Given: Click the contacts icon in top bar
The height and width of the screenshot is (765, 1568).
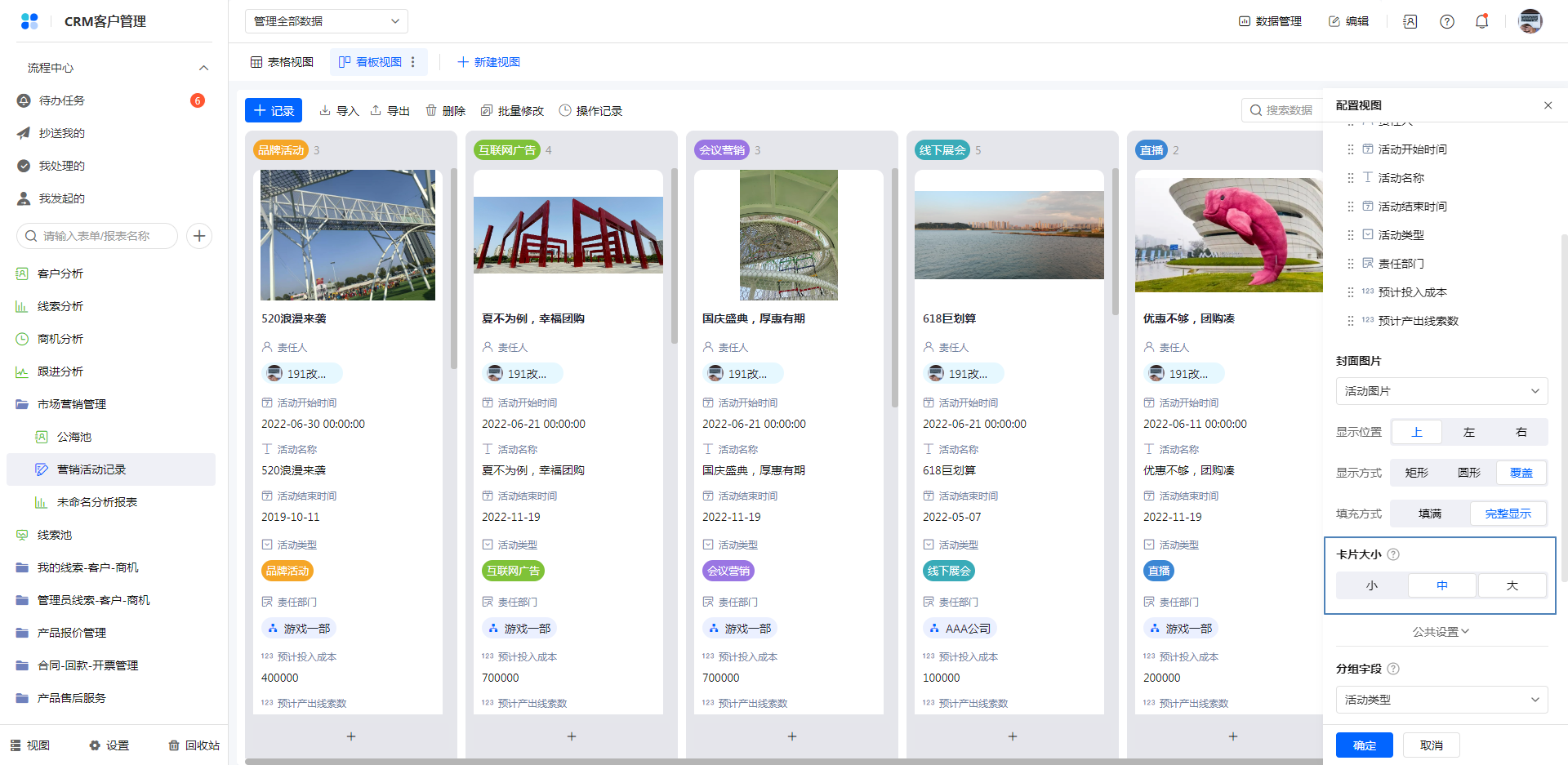Looking at the screenshot, I should click(x=1410, y=21).
